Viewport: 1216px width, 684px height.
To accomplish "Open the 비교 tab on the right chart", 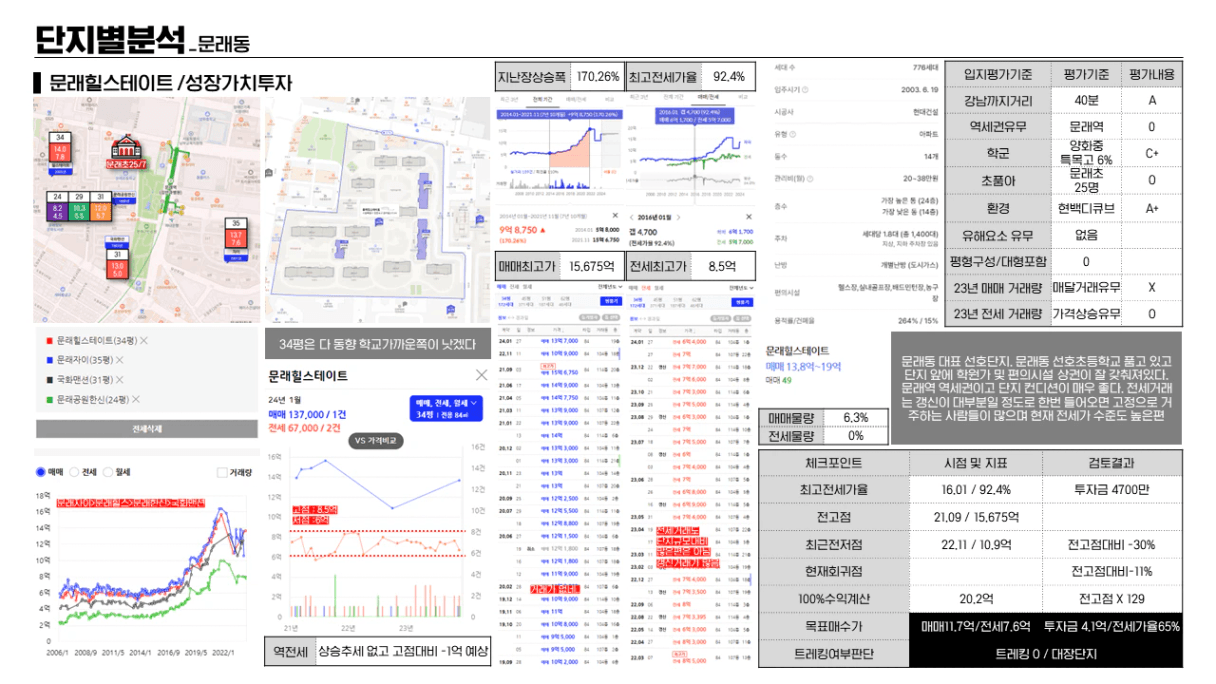I will point(743,99).
